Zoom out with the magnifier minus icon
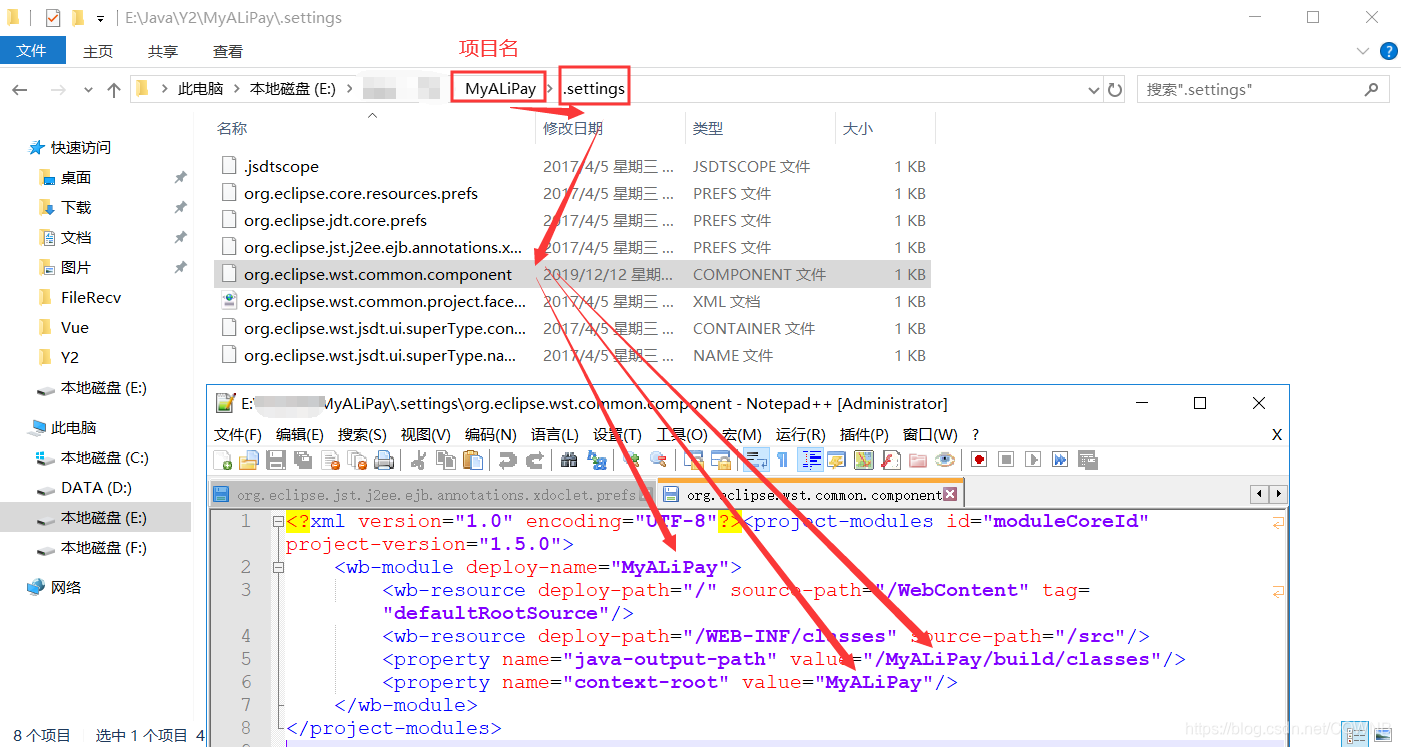The image size is (1401, 747). (658, 460)
